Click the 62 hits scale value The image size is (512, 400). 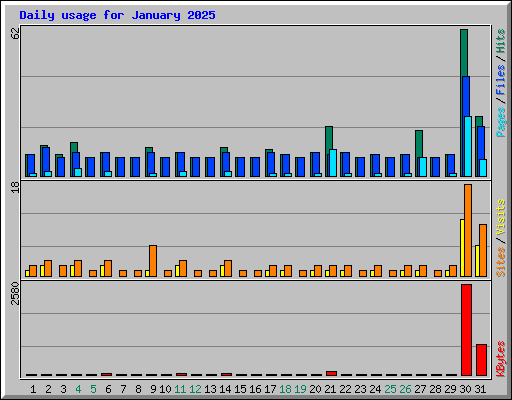click(16, 33)
